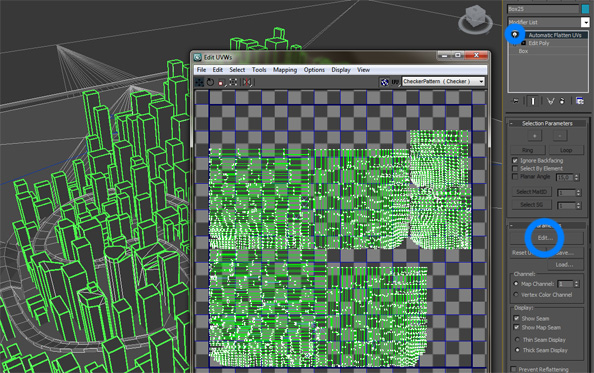The height and width of the screenshot is (373, 594).
Task: Open the CheckerPattern texture dropdown
Action: pos(481,82)
